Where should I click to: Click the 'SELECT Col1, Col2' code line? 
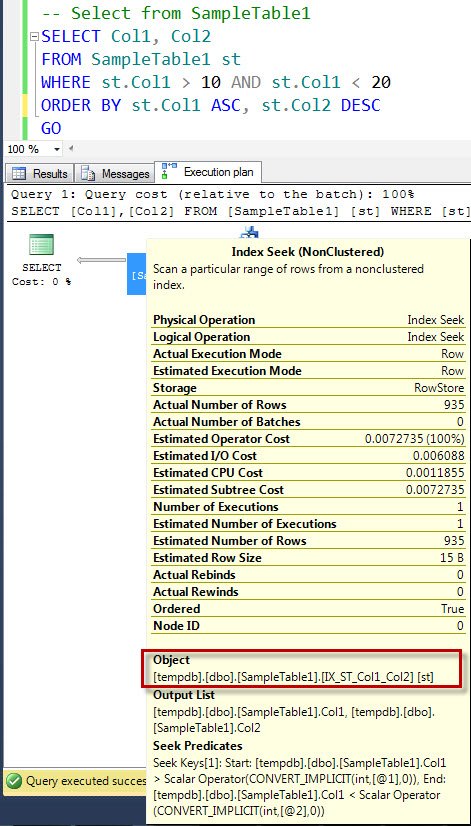[126, 36]
